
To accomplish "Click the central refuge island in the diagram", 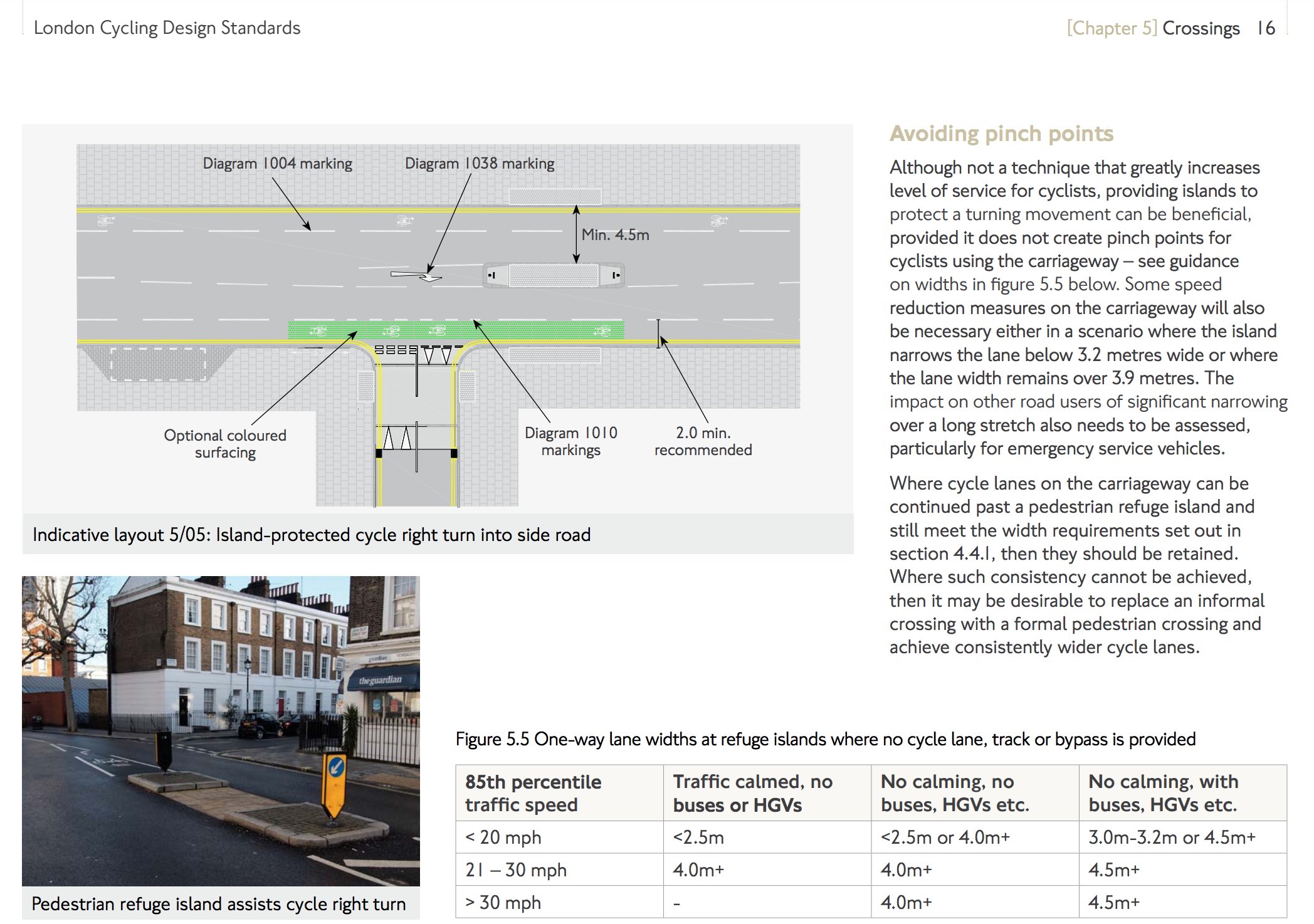I will pyautogui.click(x=554, y=275).
